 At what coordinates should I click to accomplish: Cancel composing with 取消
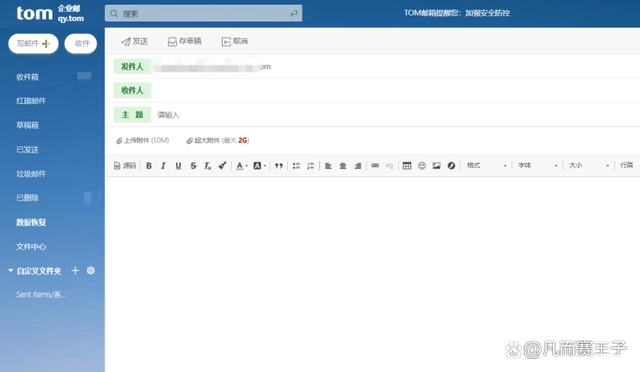235,41
